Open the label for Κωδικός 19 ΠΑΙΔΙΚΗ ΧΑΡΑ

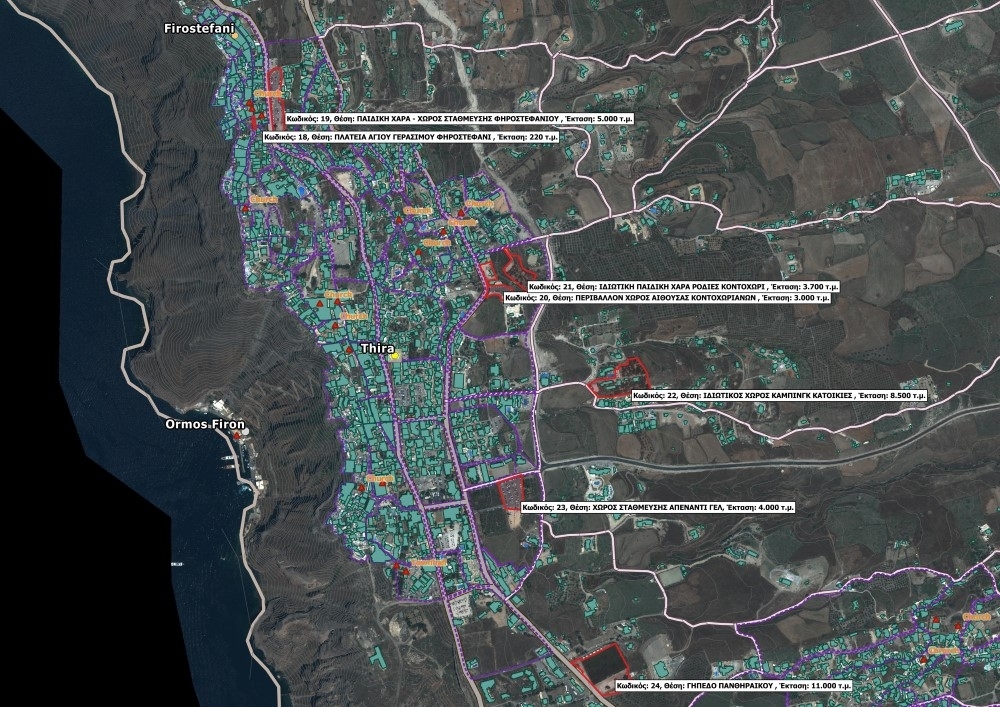pos(452,118)
